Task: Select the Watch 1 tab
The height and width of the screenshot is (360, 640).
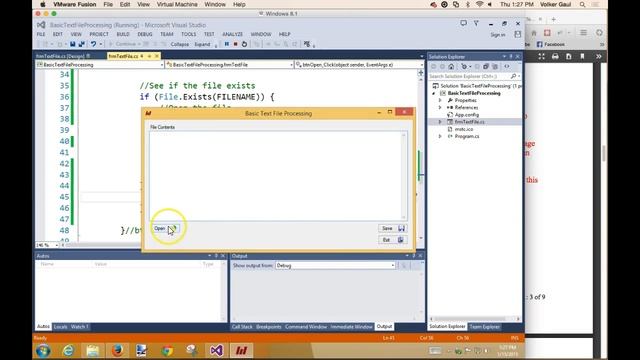Action: (x=80, y=327)
